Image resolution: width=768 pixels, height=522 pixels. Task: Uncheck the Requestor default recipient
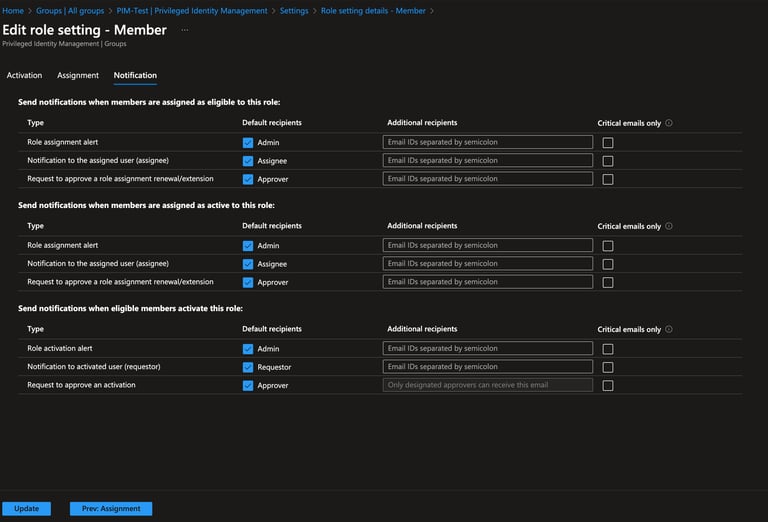(248, 367)
